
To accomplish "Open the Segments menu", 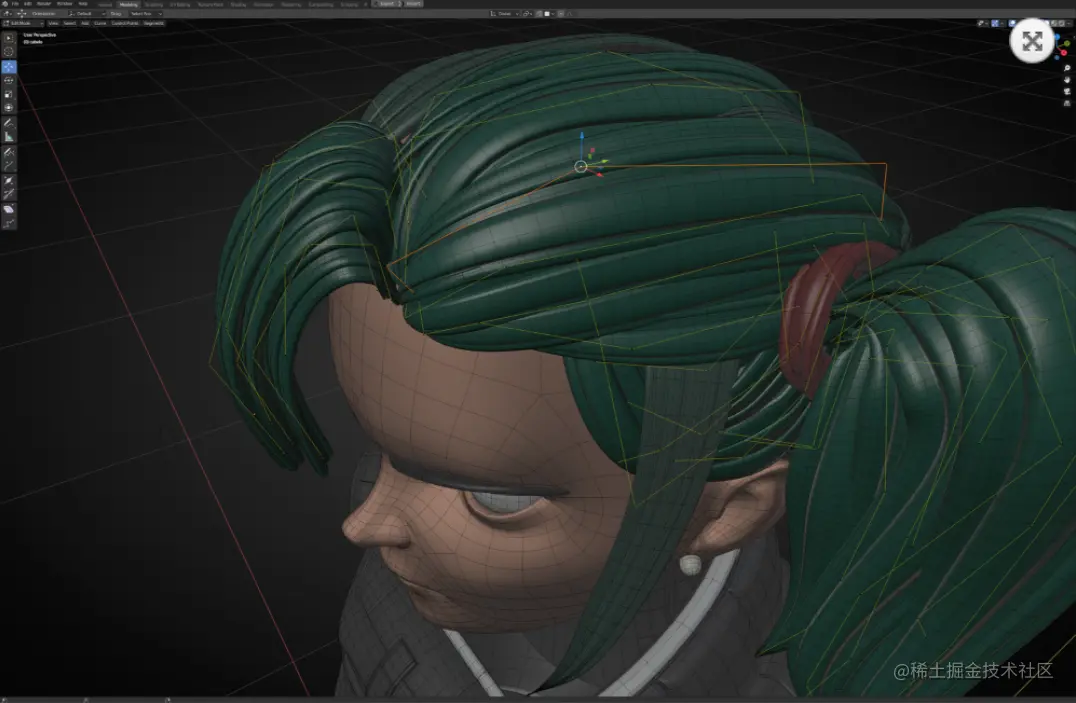I will pos(154,23).
